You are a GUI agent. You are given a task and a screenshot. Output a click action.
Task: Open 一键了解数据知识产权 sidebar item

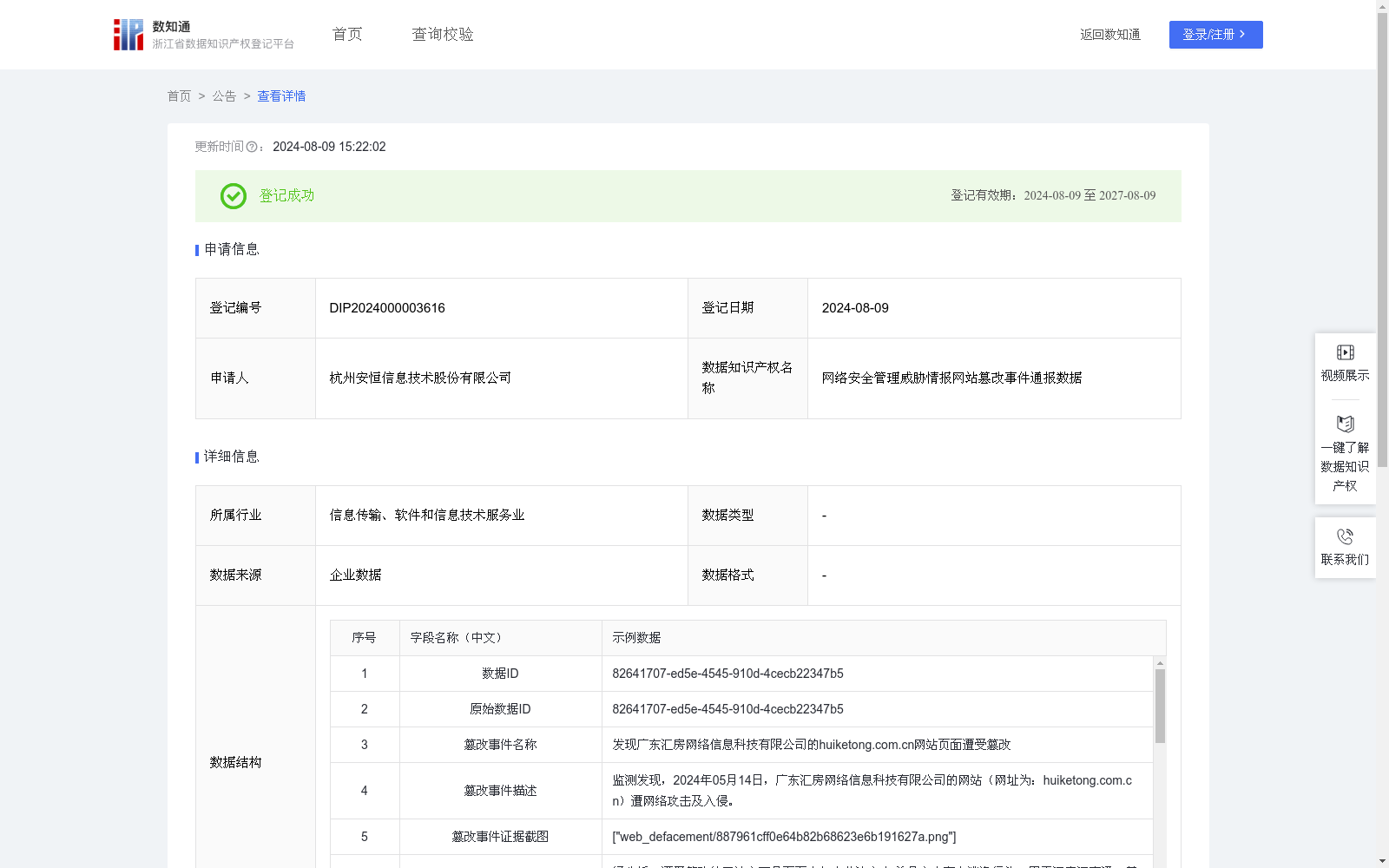1345,454
